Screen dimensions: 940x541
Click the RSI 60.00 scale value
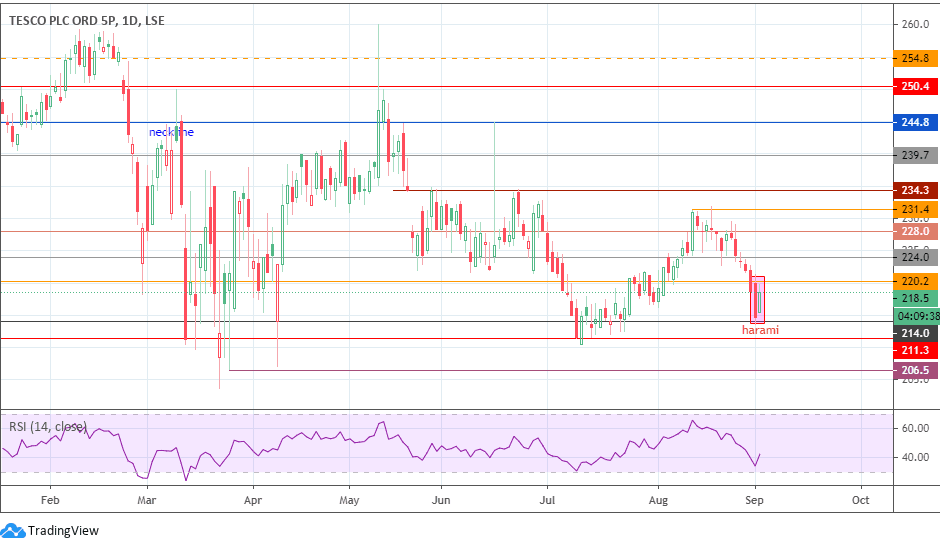click(915, 428)
